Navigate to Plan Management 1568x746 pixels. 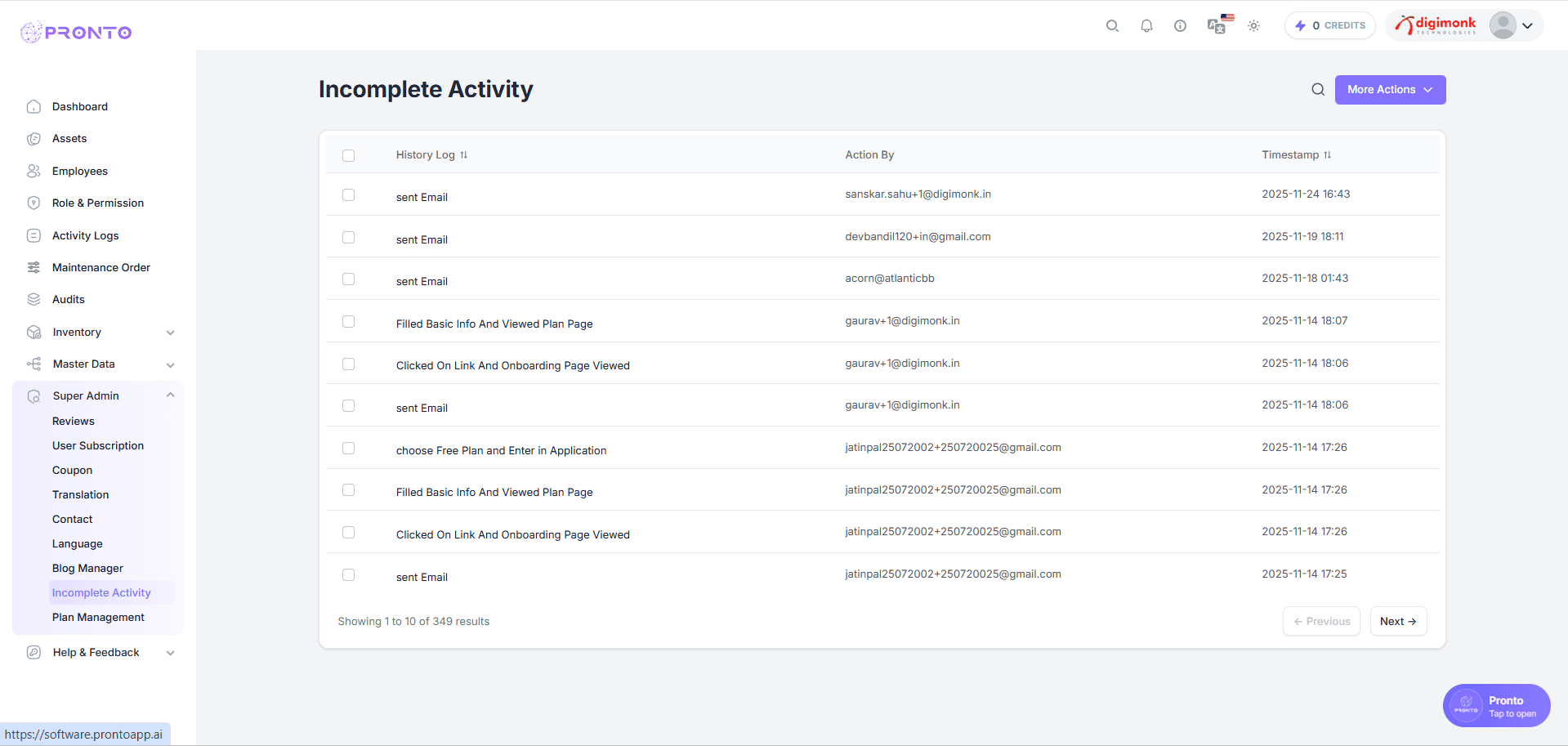[x=97, y=617]
